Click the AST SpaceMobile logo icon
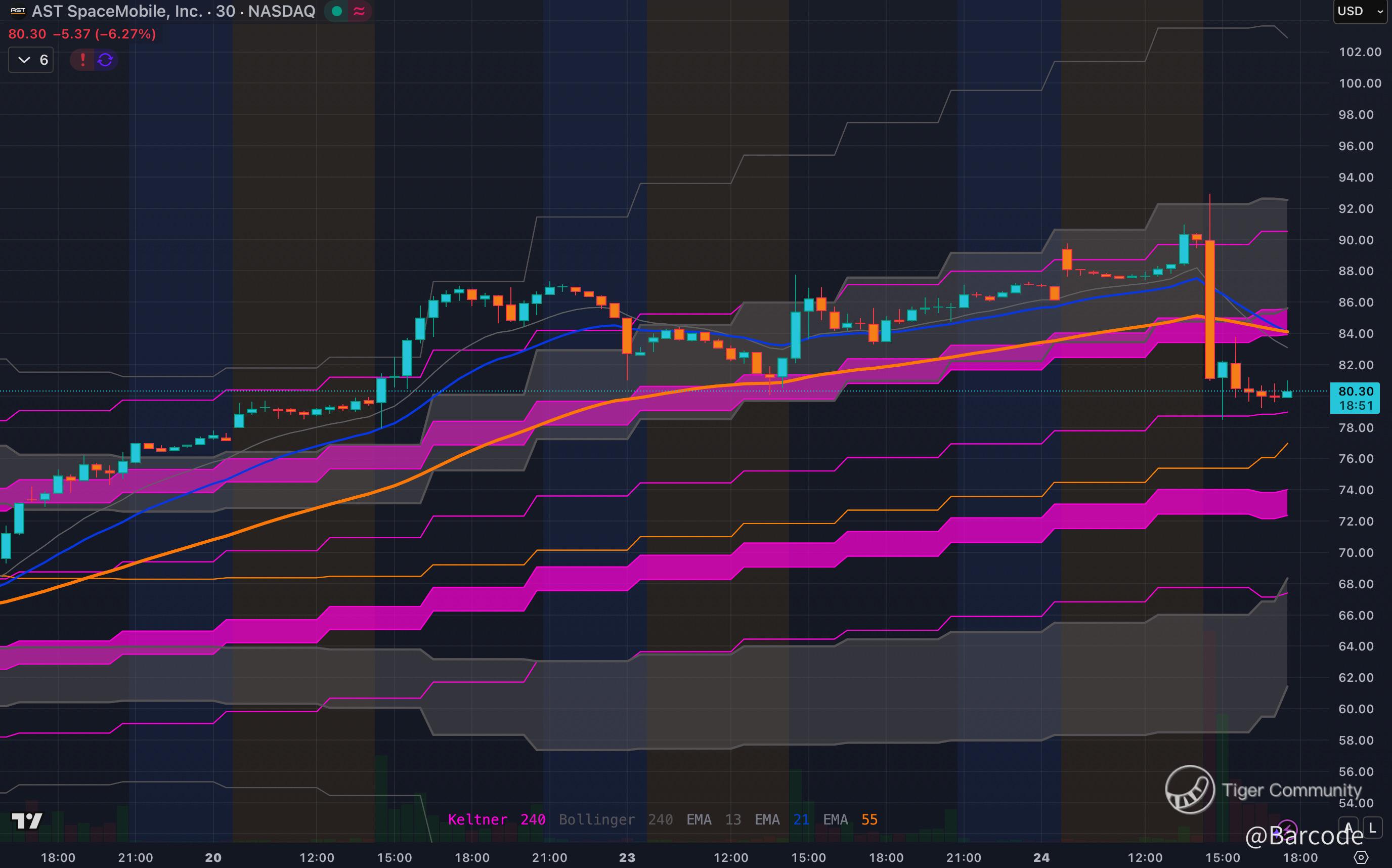Viewport: 1392px width, 868px height. (18, 11)
